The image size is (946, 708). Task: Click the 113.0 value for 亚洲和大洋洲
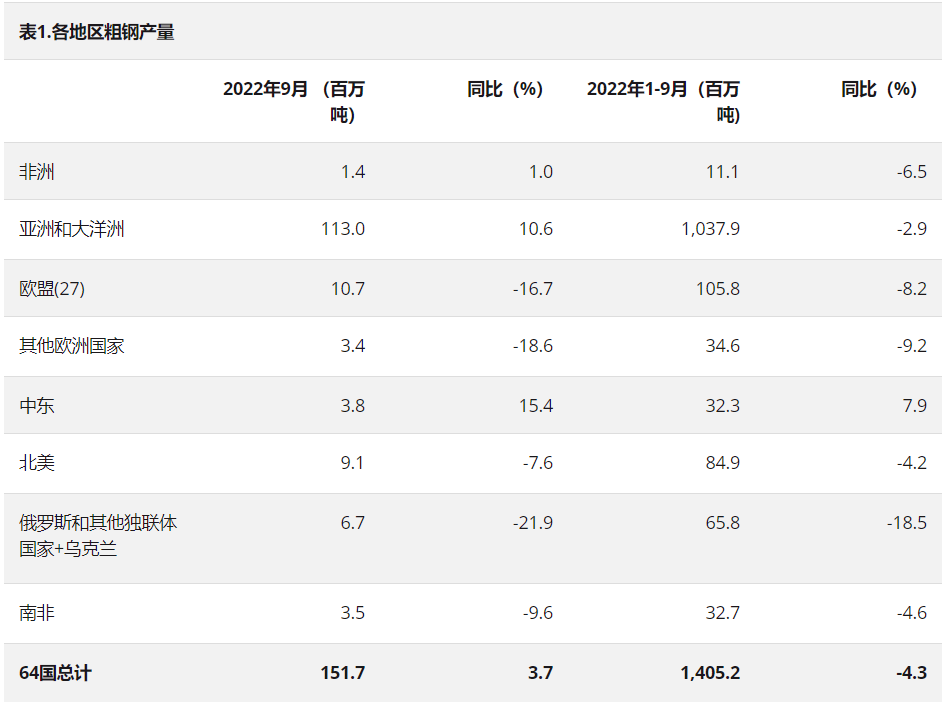(x=343, y=229)
